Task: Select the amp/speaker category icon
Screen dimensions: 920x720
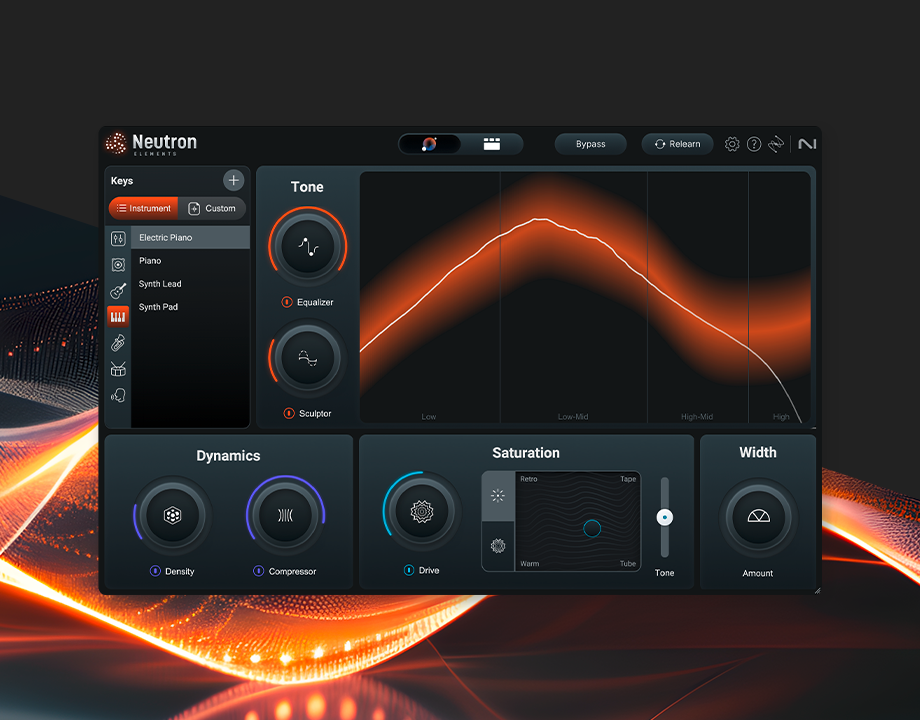Action: click(118, 264)
